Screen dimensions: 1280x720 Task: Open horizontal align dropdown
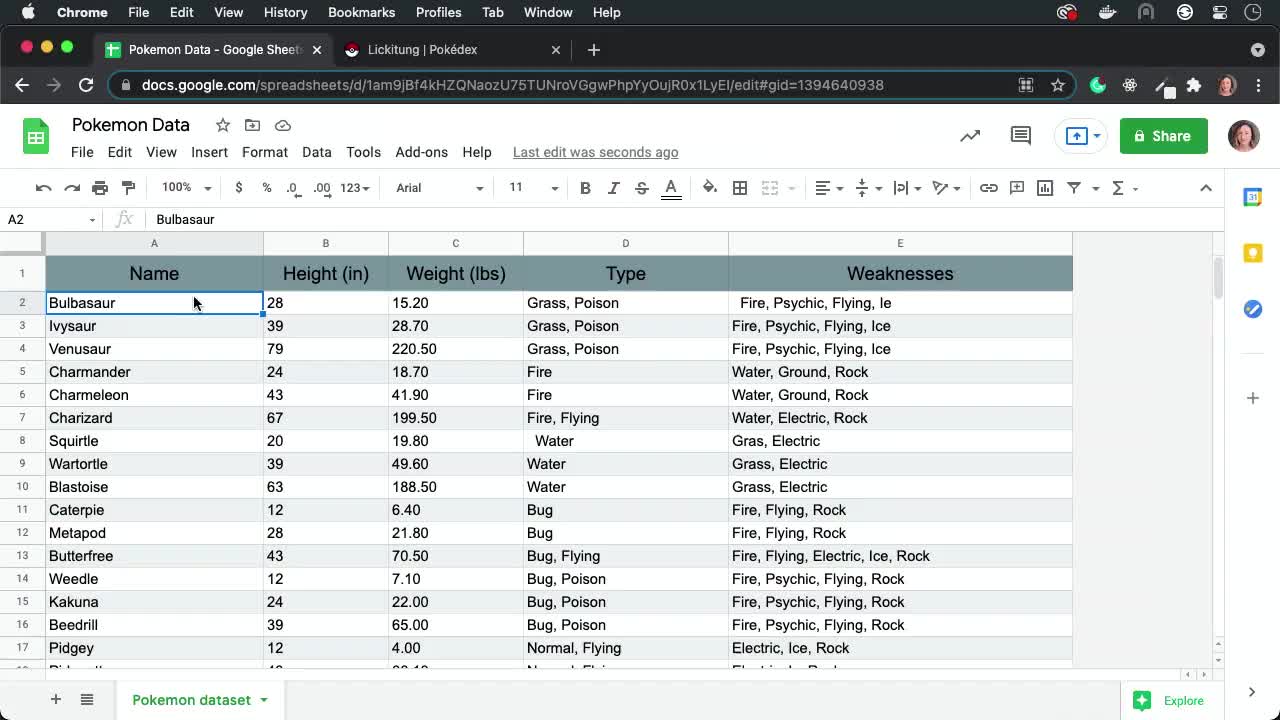(x=829, y=188)
